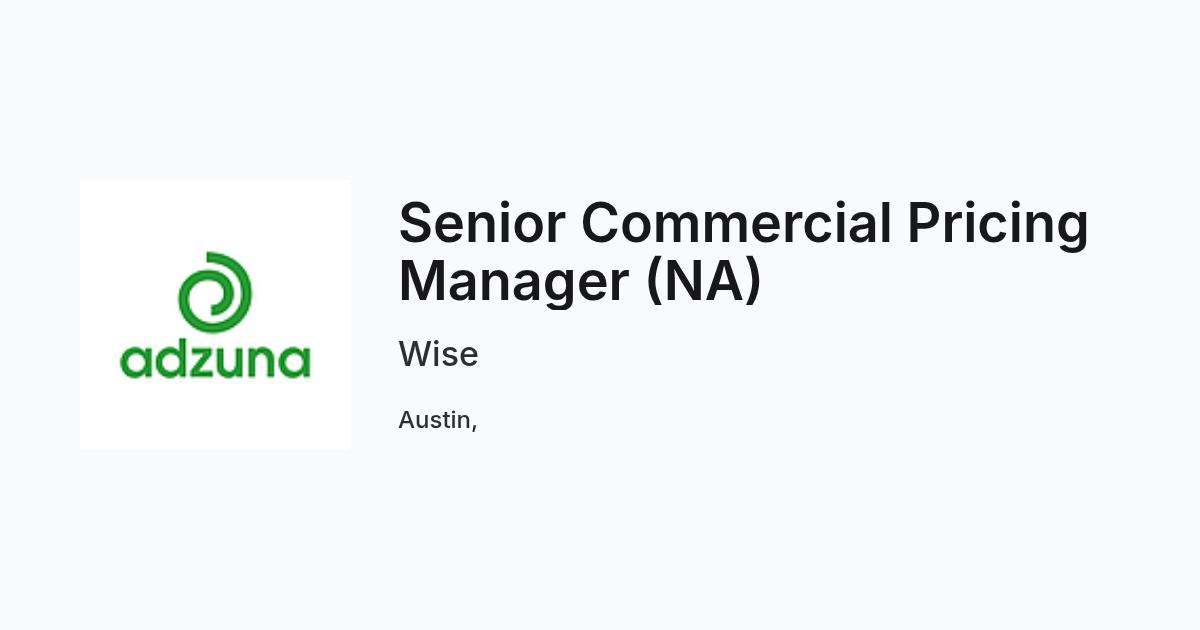Open the Wise company name
Viewport: 1200px width, 630px height.
(438, 354)
